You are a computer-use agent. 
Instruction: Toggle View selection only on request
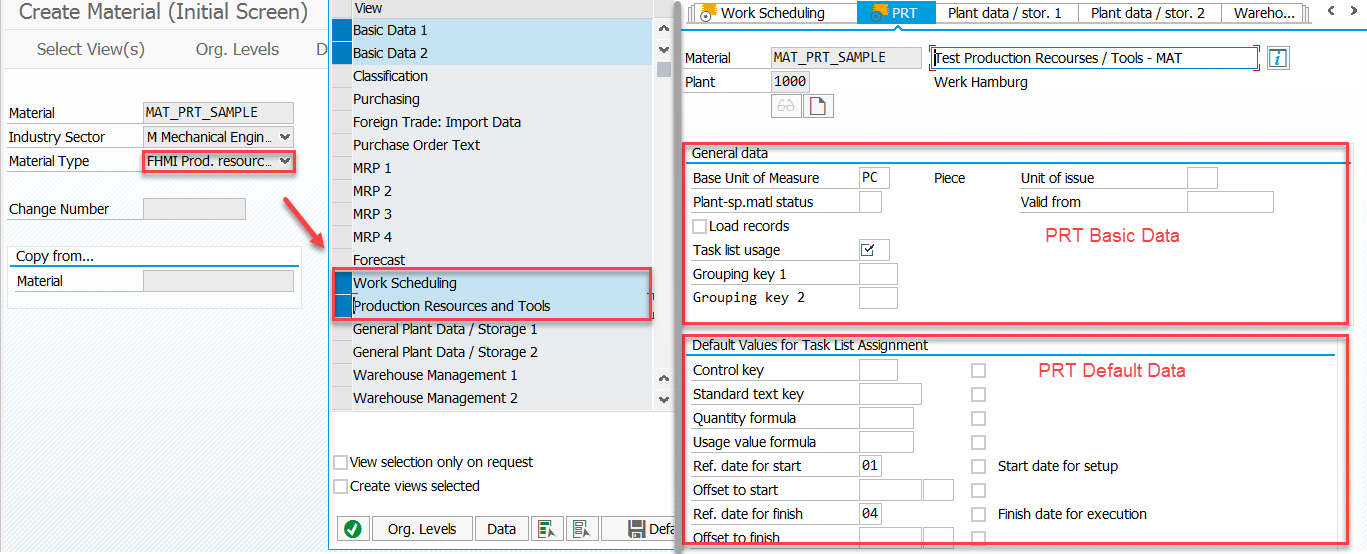[341, 462]
